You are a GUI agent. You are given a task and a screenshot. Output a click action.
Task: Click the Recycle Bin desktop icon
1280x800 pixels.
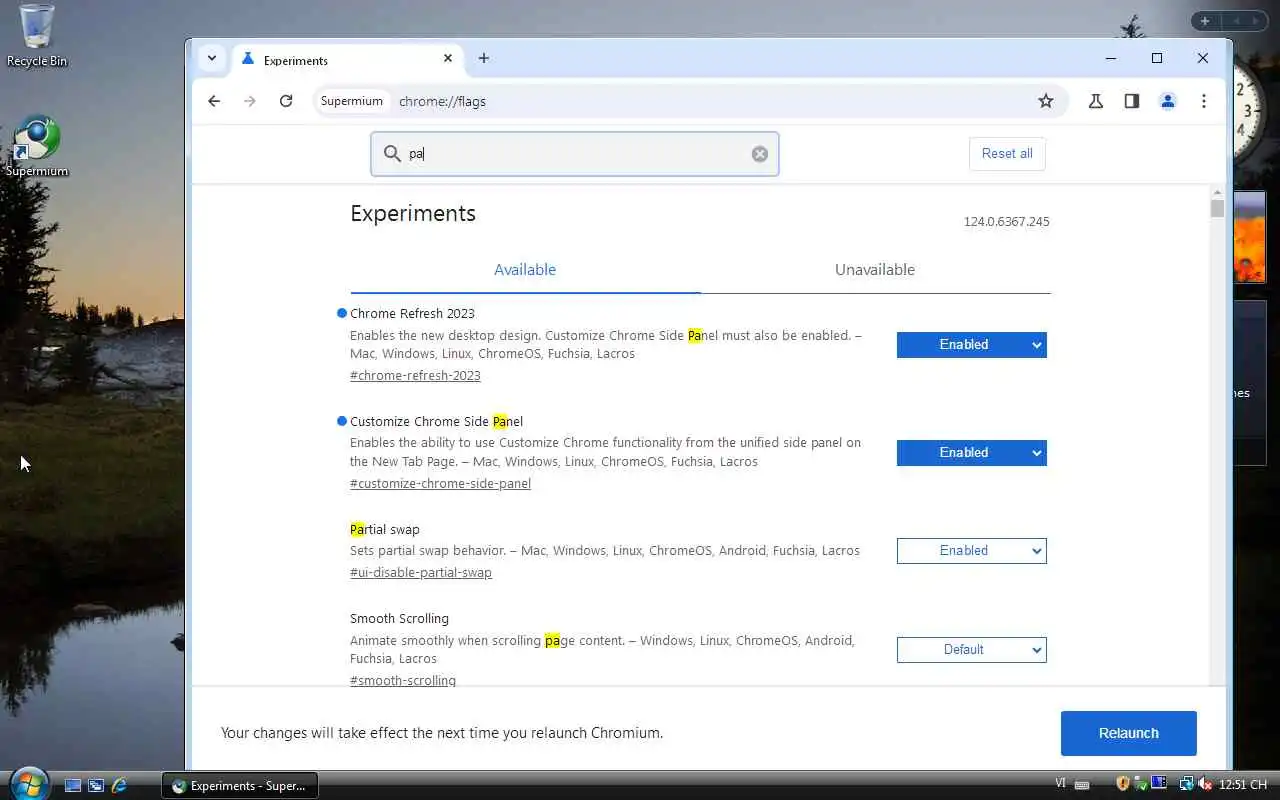tap(37, 36)
